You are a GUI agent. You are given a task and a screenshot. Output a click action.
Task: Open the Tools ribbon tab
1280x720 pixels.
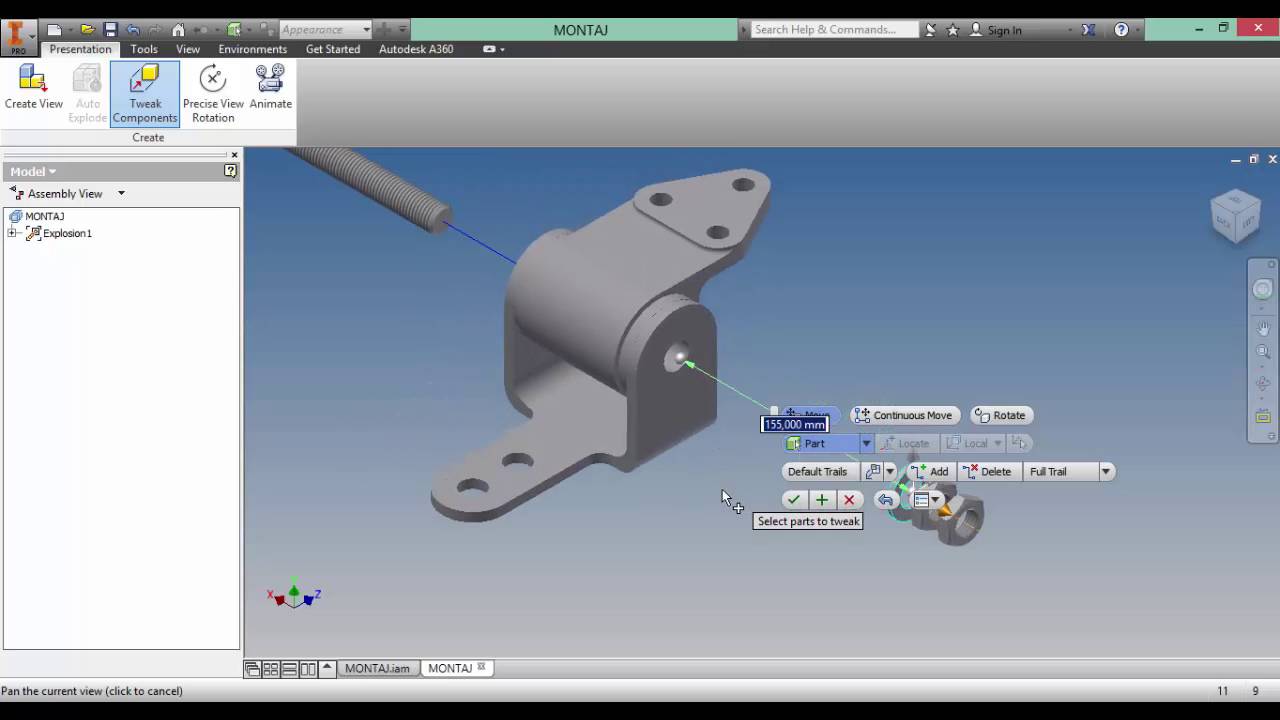click(144, 49)
